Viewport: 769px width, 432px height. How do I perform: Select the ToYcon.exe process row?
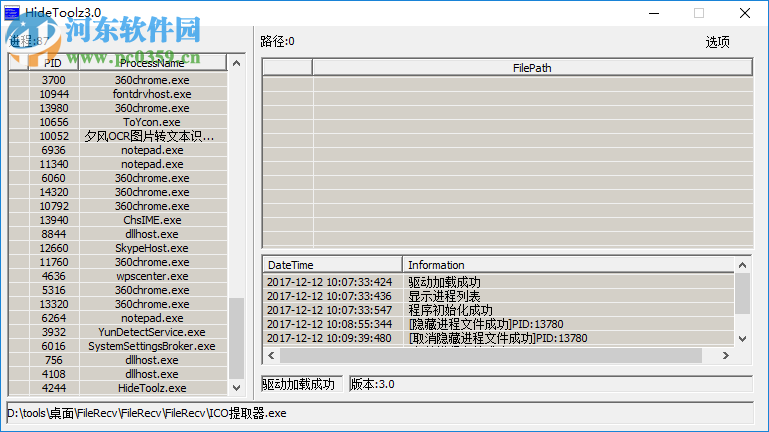[118, 122]
